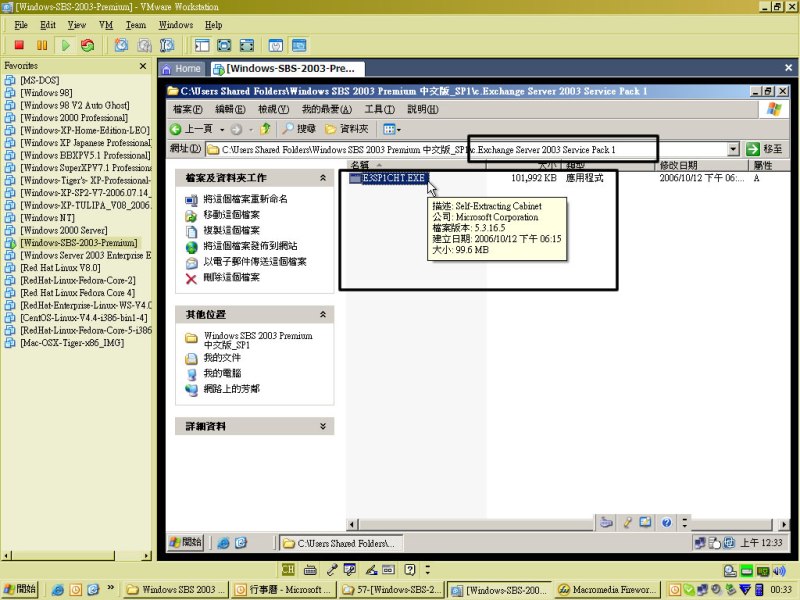The image size is (800, 600).
Task: Click the Quick Switch mode icon
Action: (246, 45)
